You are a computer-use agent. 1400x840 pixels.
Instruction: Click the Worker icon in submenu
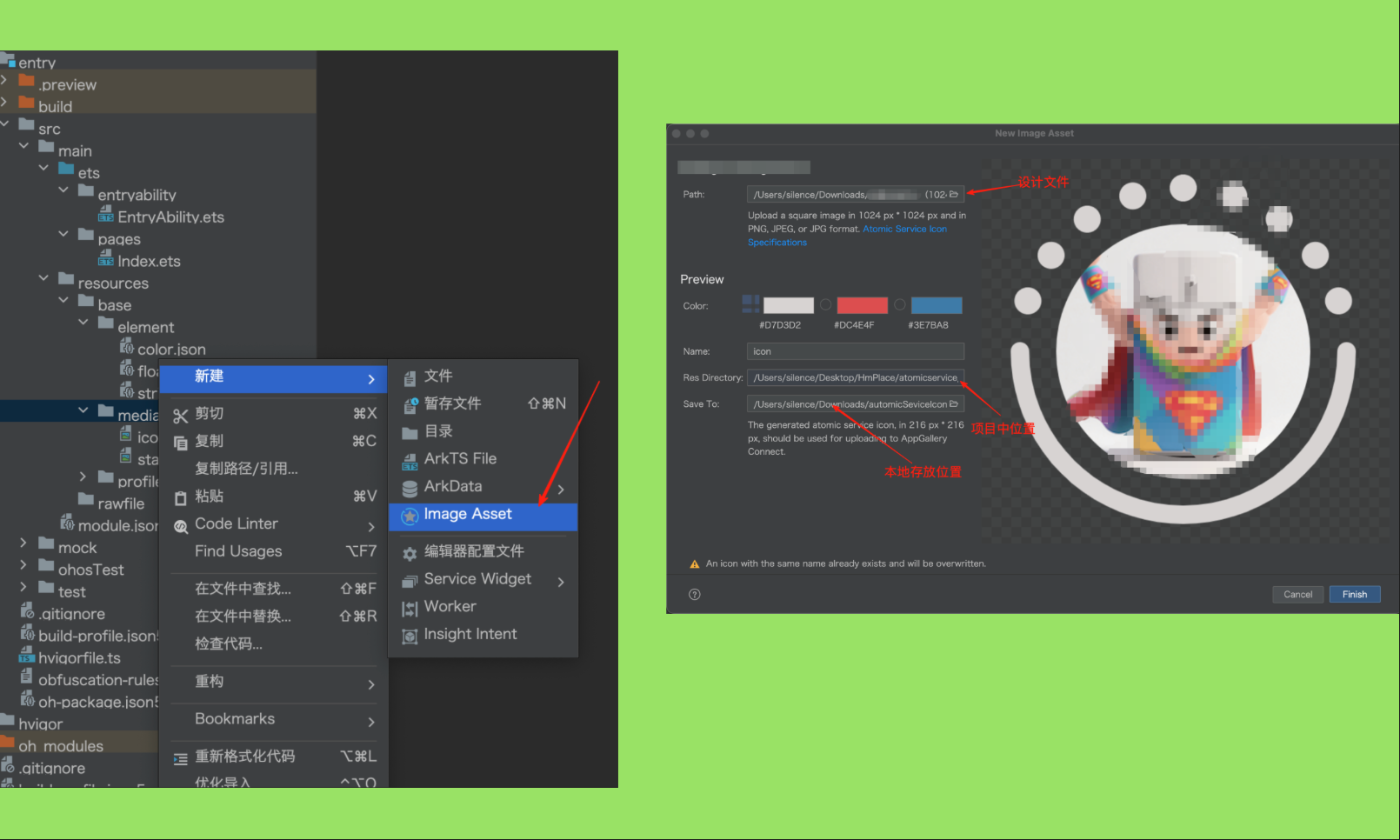point(410,609)
